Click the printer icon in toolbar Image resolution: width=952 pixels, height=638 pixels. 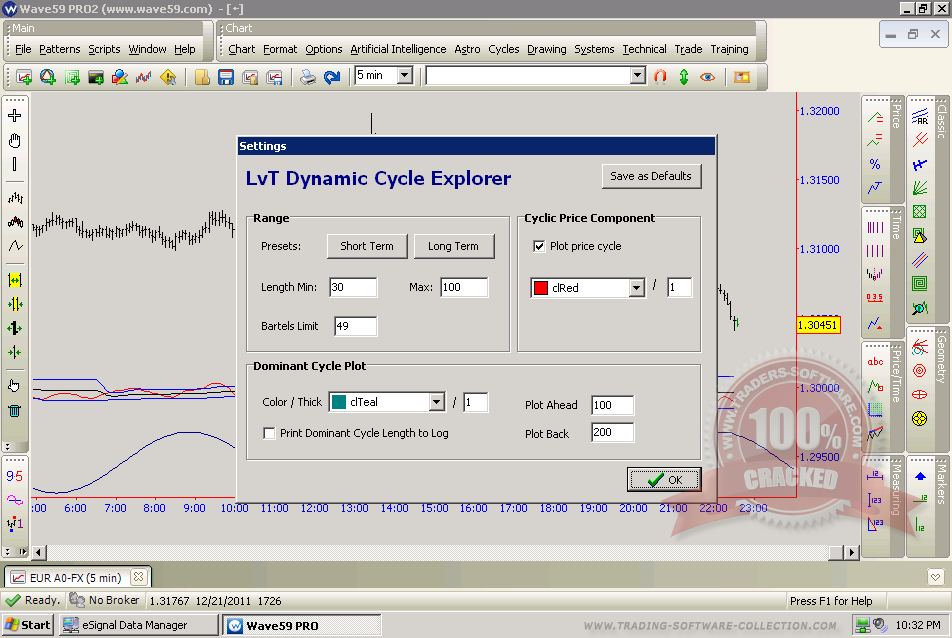point(308,76)
